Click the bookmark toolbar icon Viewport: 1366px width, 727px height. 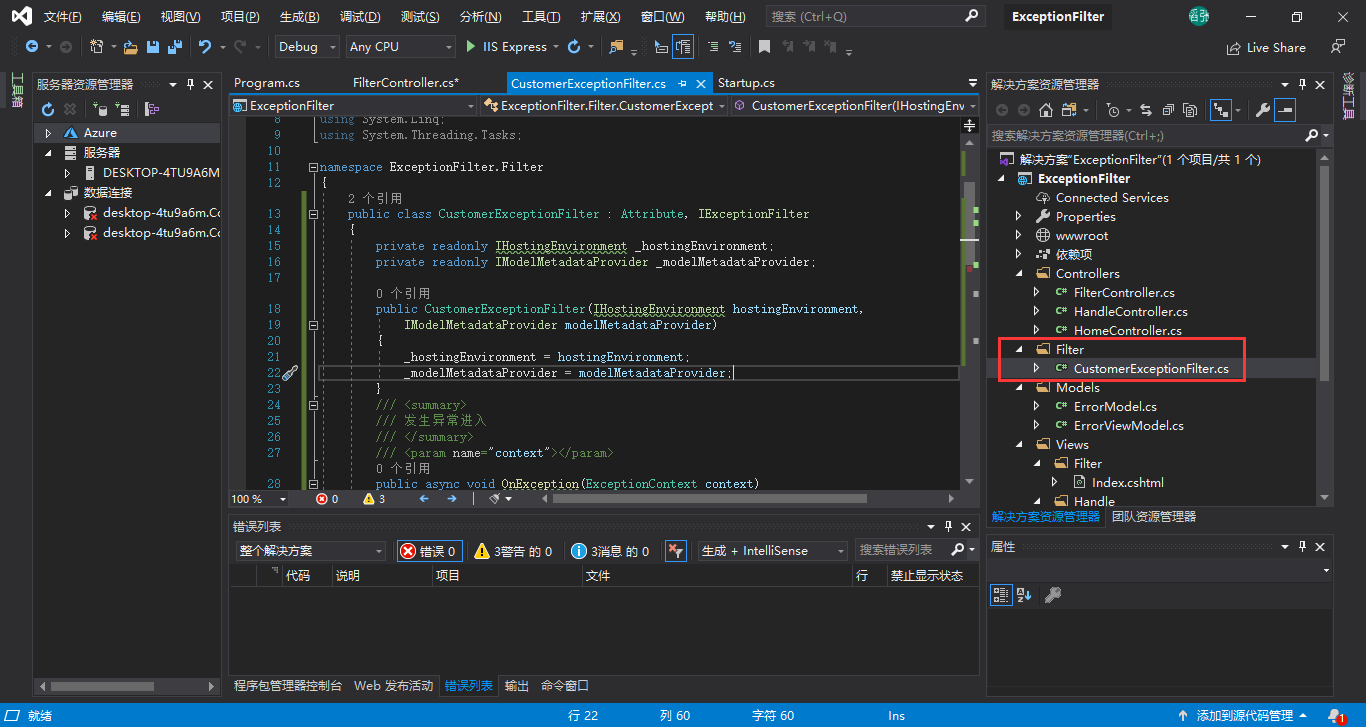point(764,47)
